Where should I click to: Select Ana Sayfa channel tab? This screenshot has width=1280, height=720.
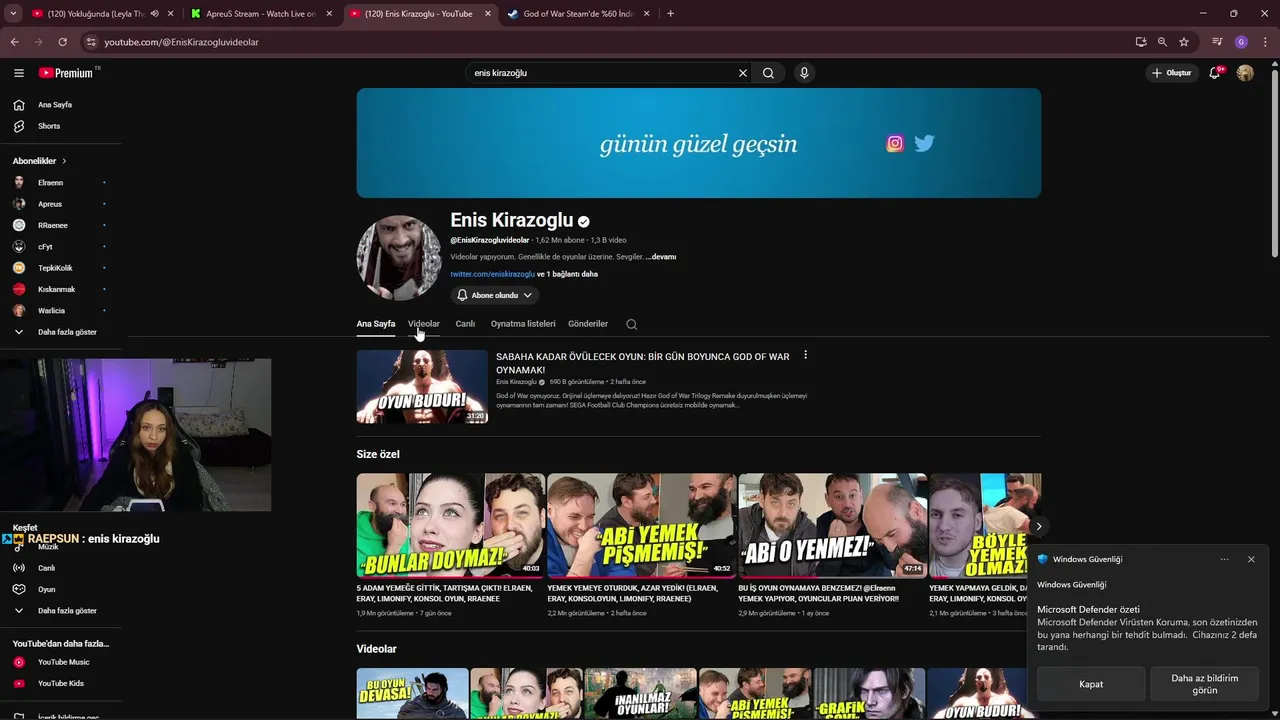(x=376, y=324)
